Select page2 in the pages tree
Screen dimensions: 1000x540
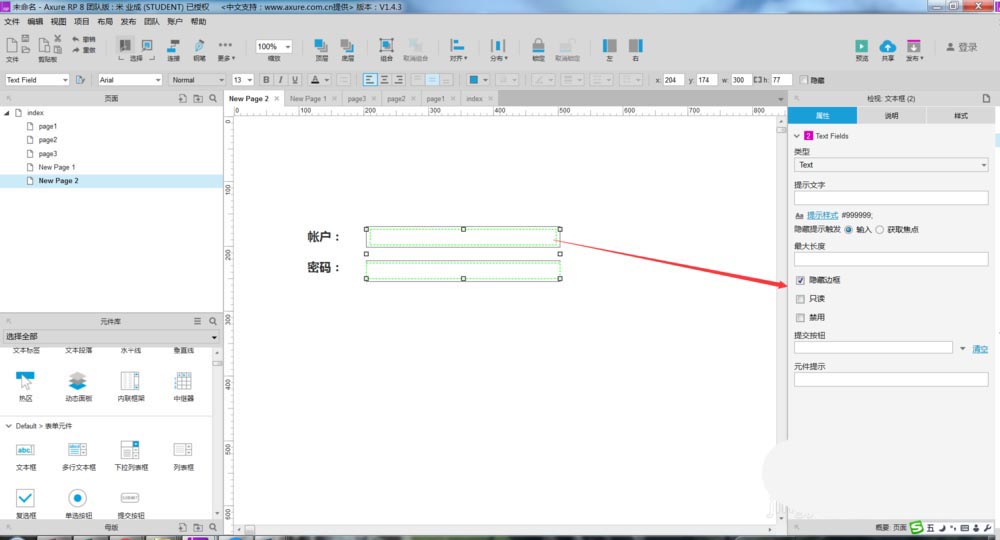pos(48,140)
